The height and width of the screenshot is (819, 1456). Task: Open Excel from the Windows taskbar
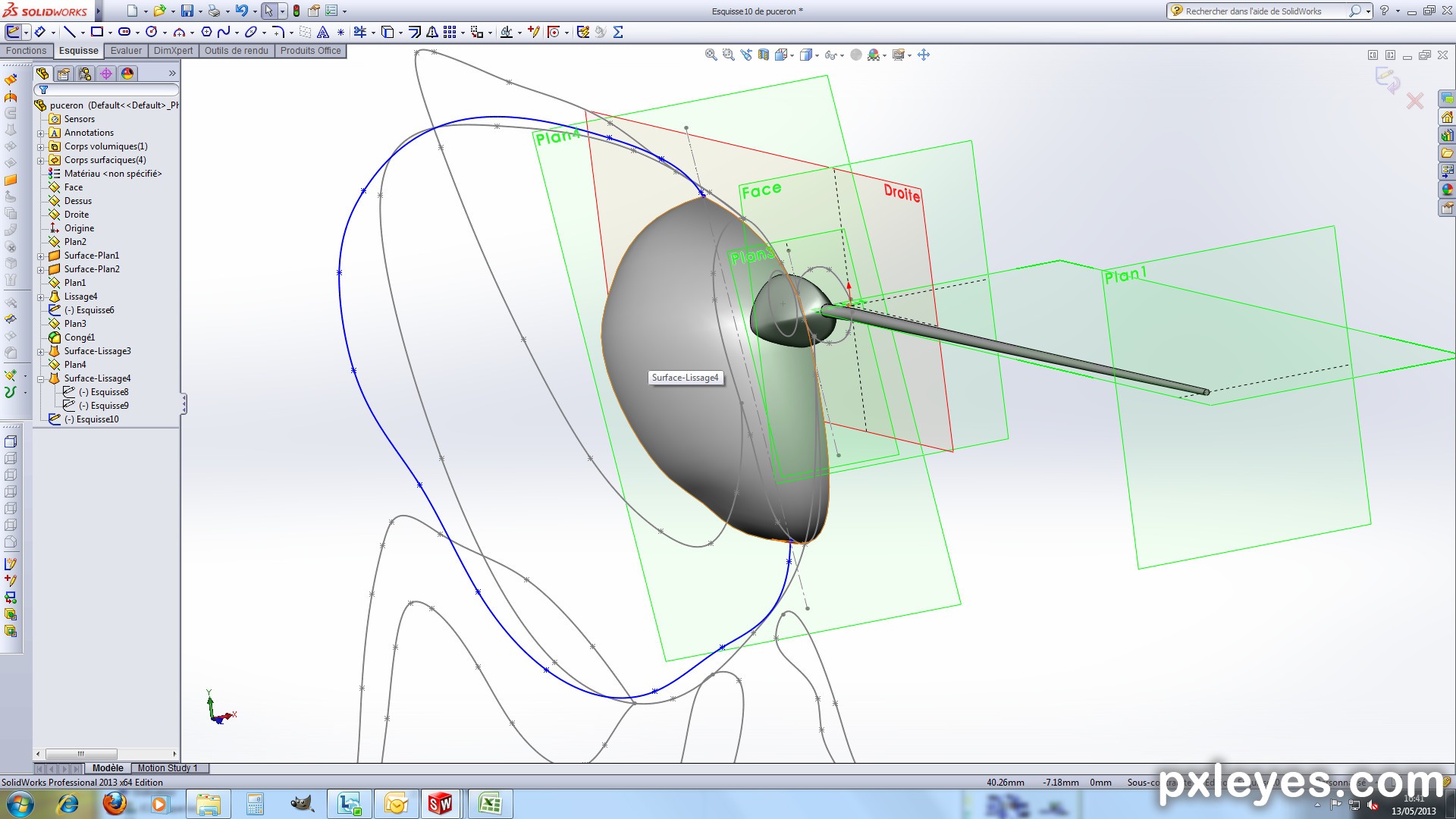tap(490, 804)
